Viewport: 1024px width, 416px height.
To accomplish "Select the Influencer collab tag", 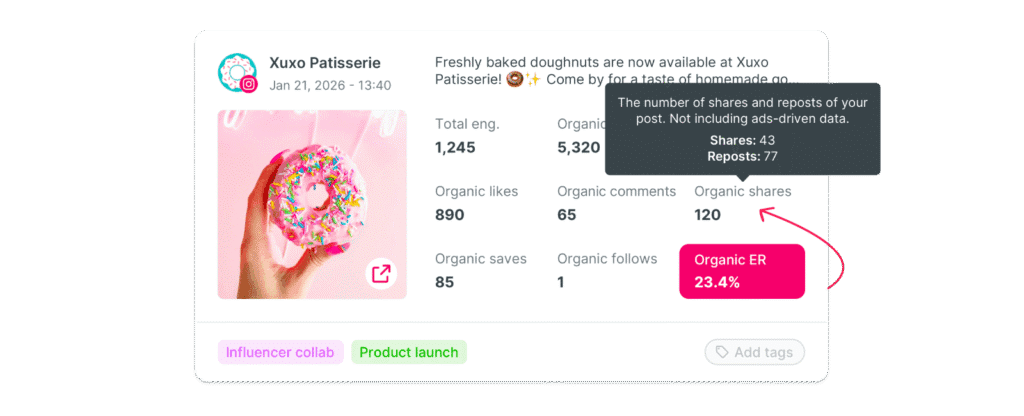I will tap(280, 353).
